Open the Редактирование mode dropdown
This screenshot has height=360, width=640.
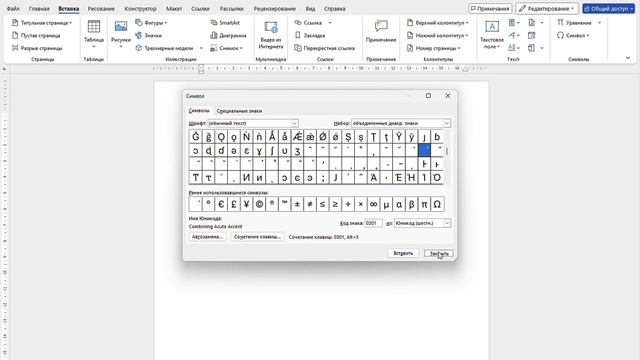click(547, 9)
